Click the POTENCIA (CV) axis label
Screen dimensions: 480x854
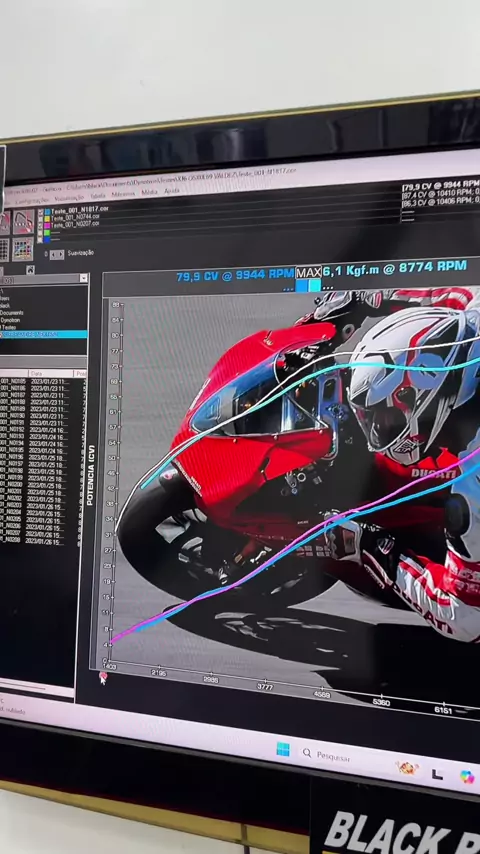[91, 475]
